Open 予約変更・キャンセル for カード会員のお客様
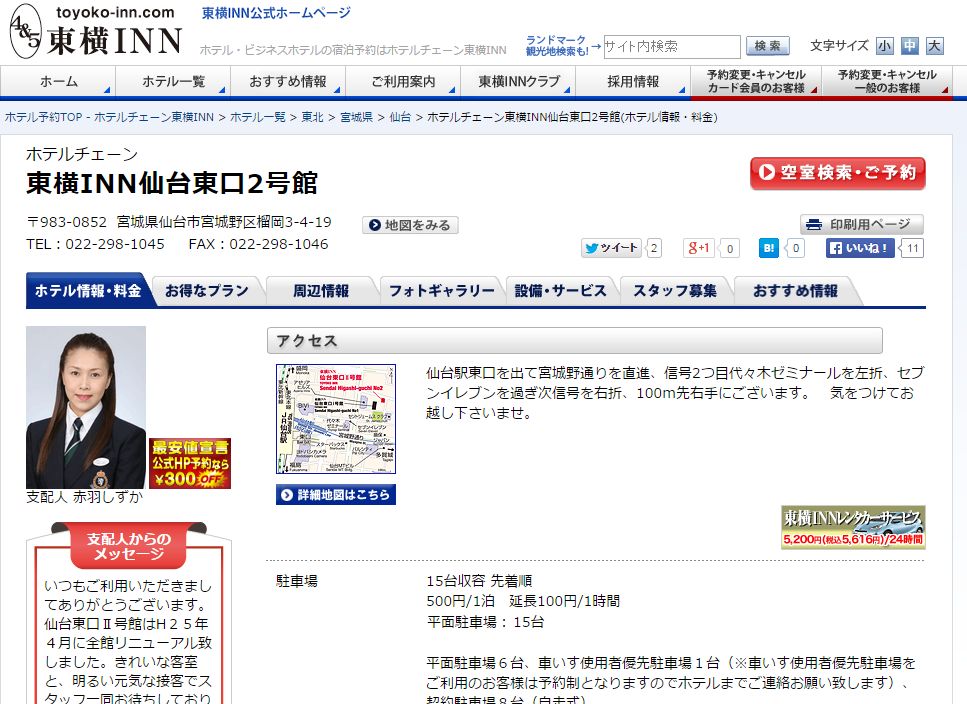 [756, 82]
